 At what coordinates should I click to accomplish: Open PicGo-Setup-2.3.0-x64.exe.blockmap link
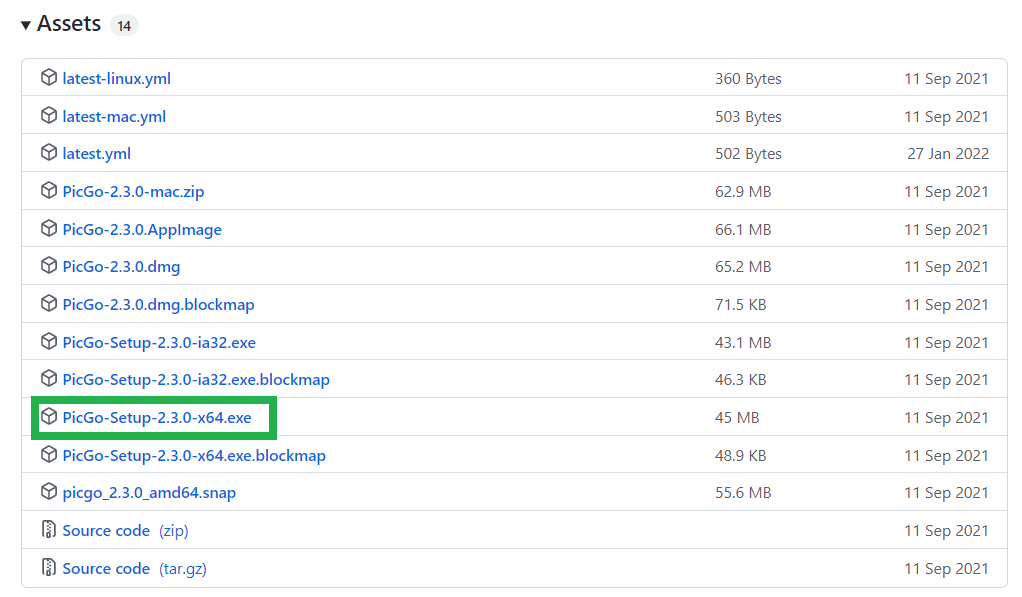click(194, 456)
